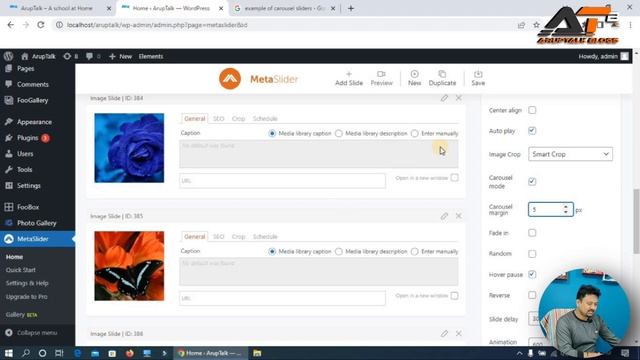640x360 pixels.
Task: Visit ArupTalk site from admin bar
Action: (x=38, y=56)
